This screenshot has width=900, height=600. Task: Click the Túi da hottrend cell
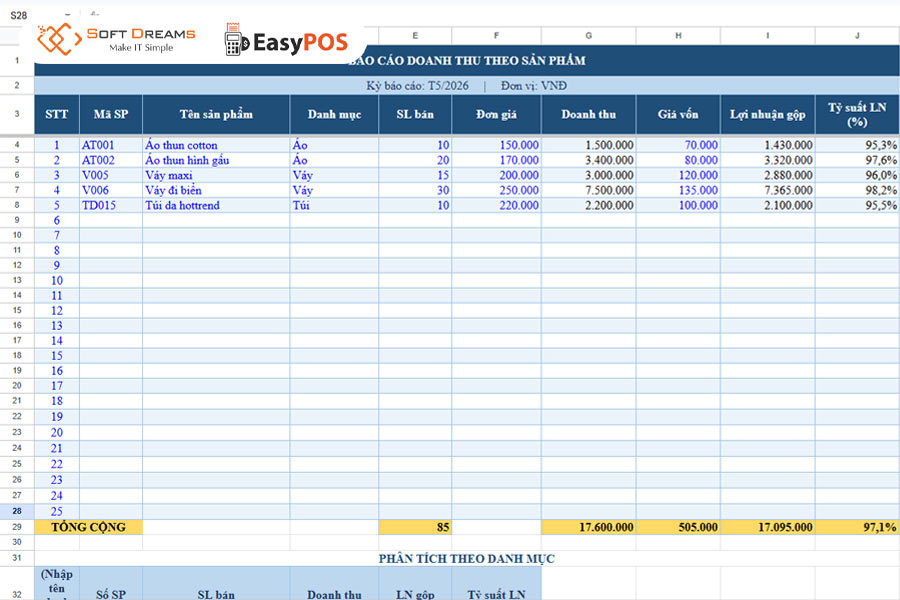click(216, 205)
